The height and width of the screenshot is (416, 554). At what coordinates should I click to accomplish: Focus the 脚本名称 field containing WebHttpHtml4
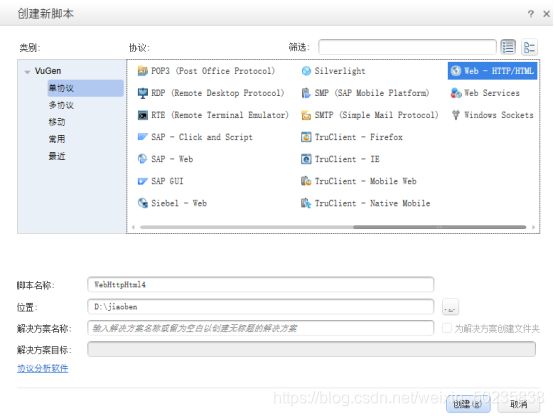point(260,285)
